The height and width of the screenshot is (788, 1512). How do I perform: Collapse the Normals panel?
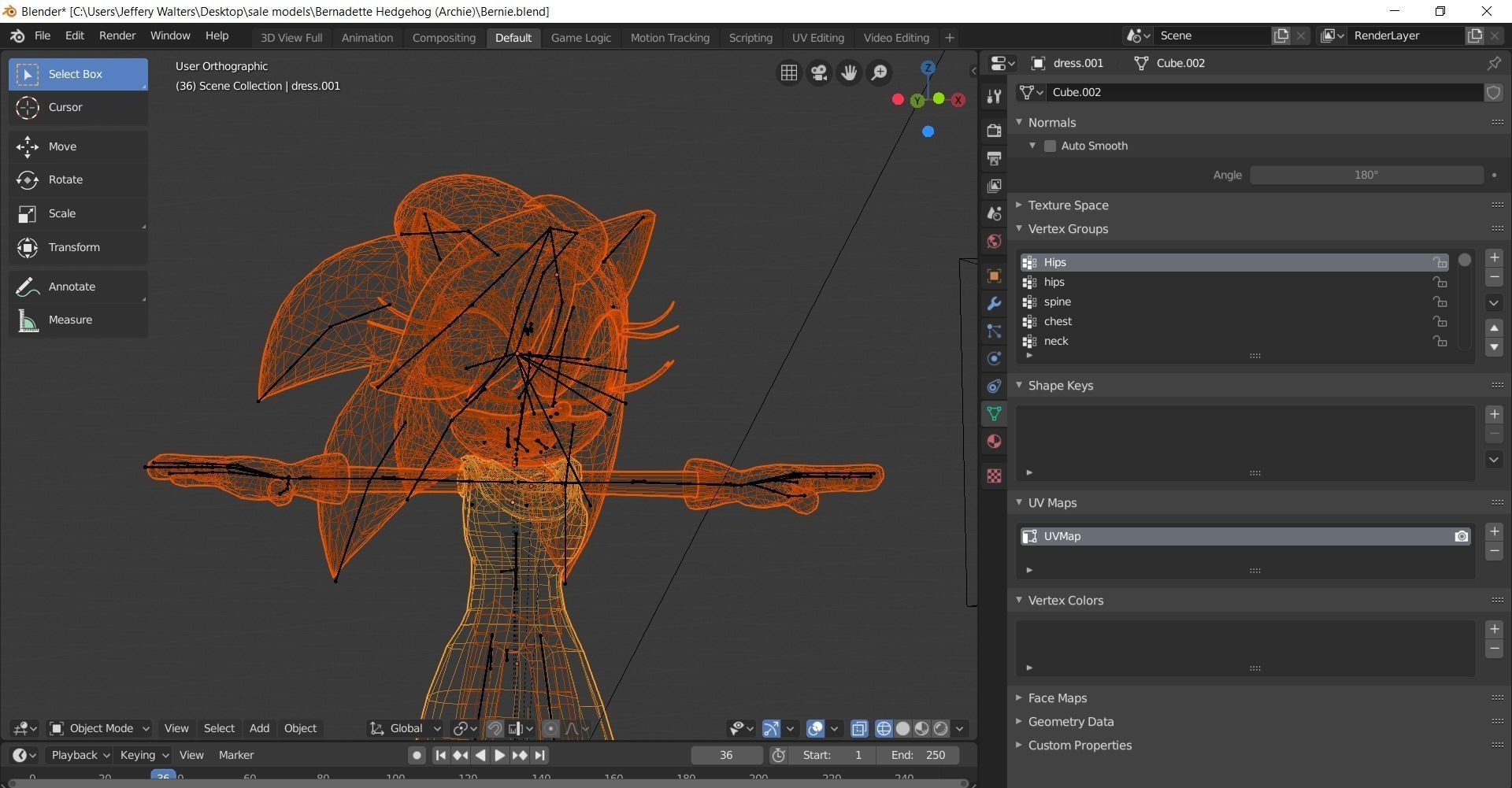pos(1019,122)
